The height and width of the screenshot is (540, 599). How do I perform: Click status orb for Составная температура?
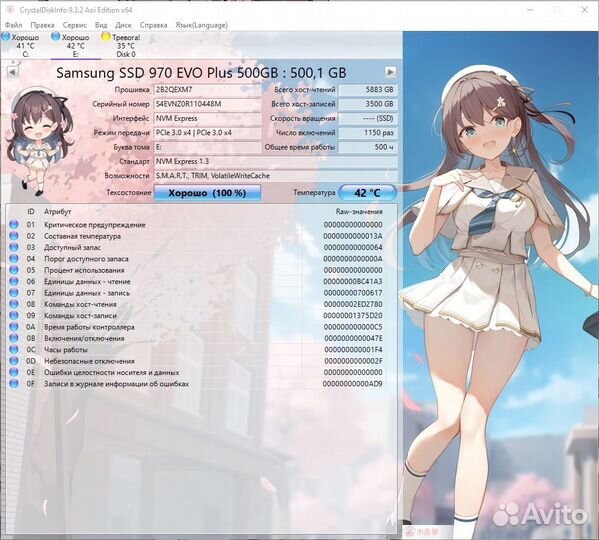[x=14, y=236]
